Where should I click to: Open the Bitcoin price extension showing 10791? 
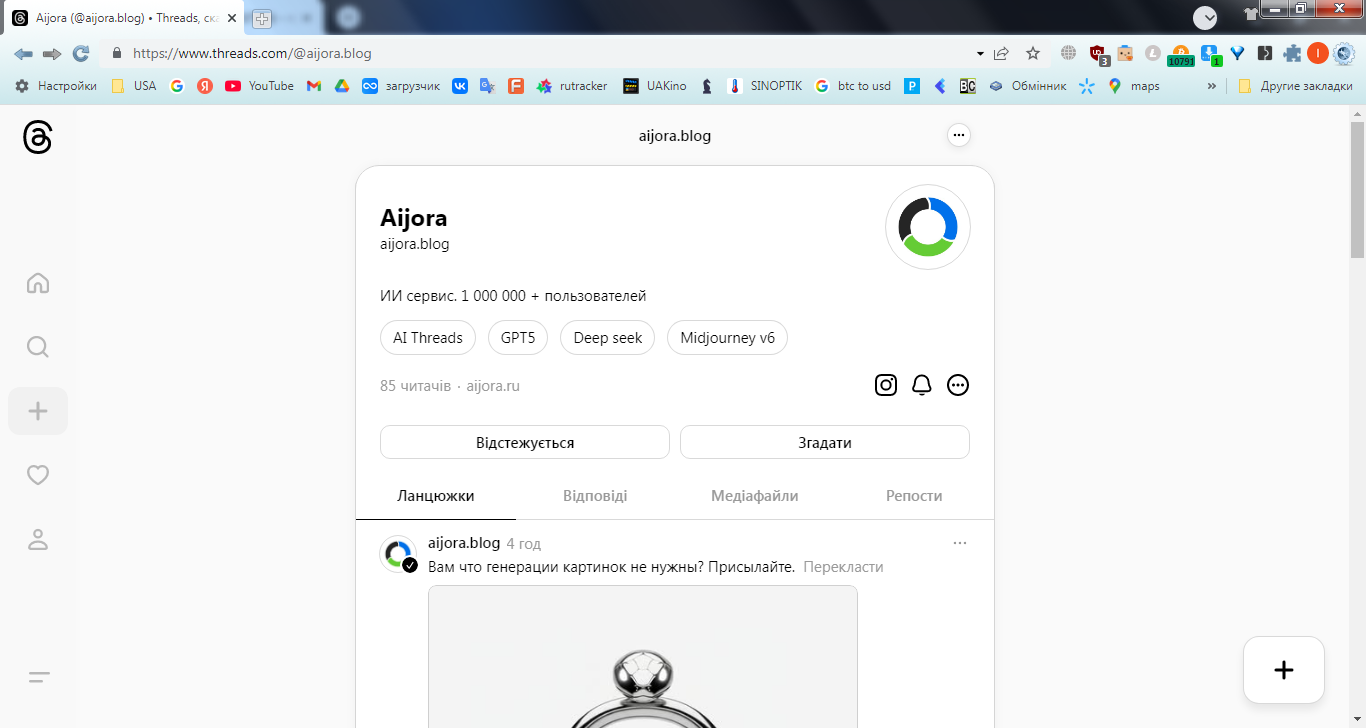click(x=1181, y=54)
